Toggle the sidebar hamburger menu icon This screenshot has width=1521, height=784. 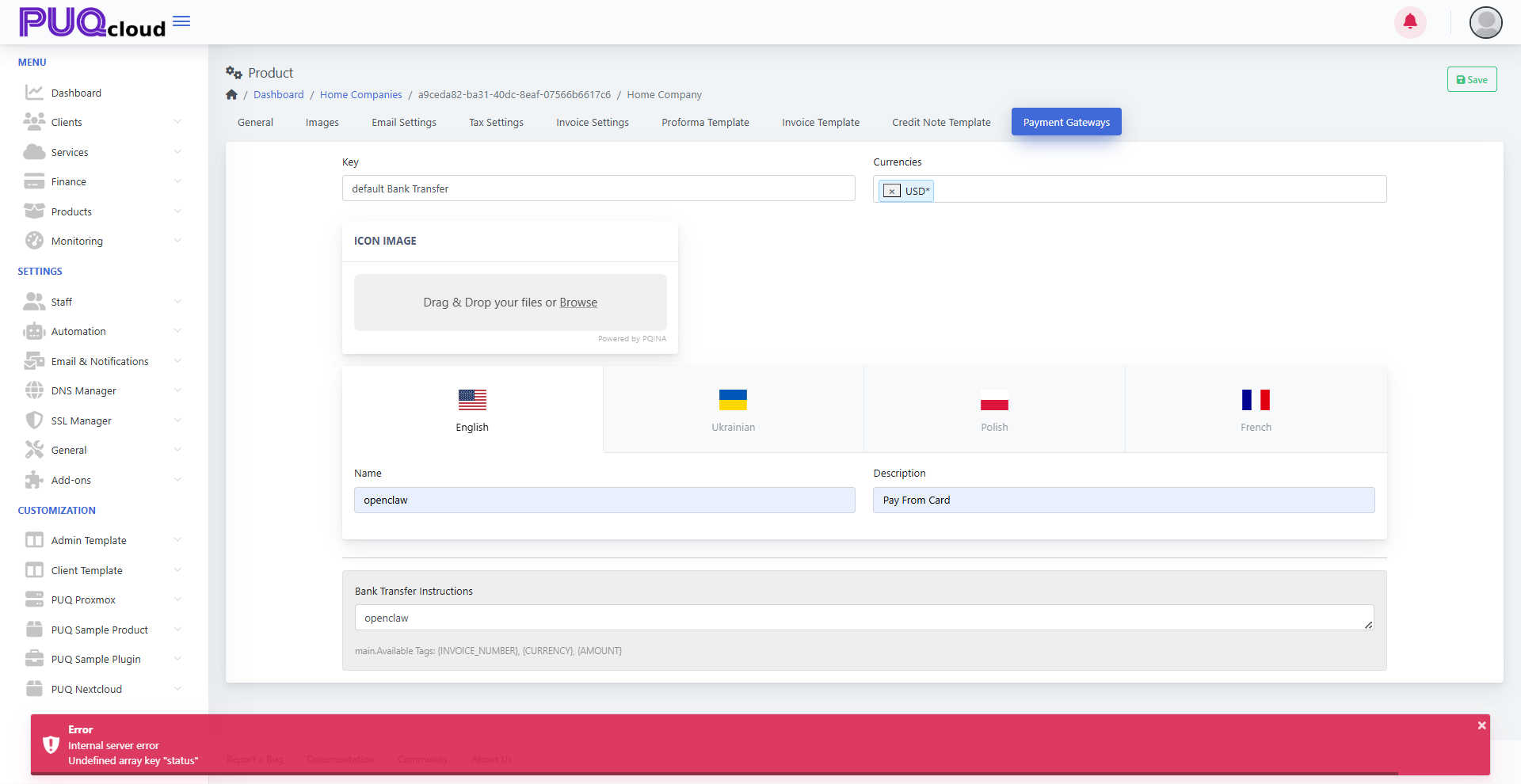point(181,21)
